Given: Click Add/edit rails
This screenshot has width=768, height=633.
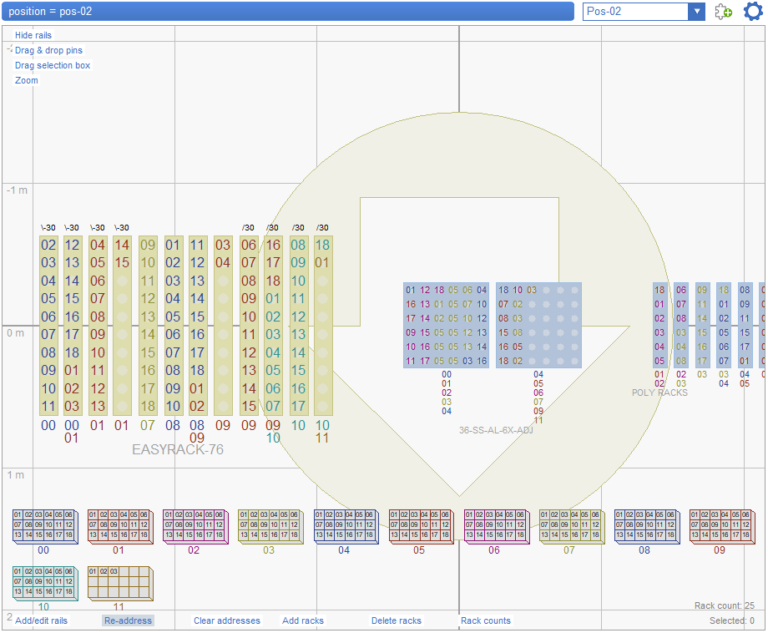Looking at the screenshot, I should [41, 621].
